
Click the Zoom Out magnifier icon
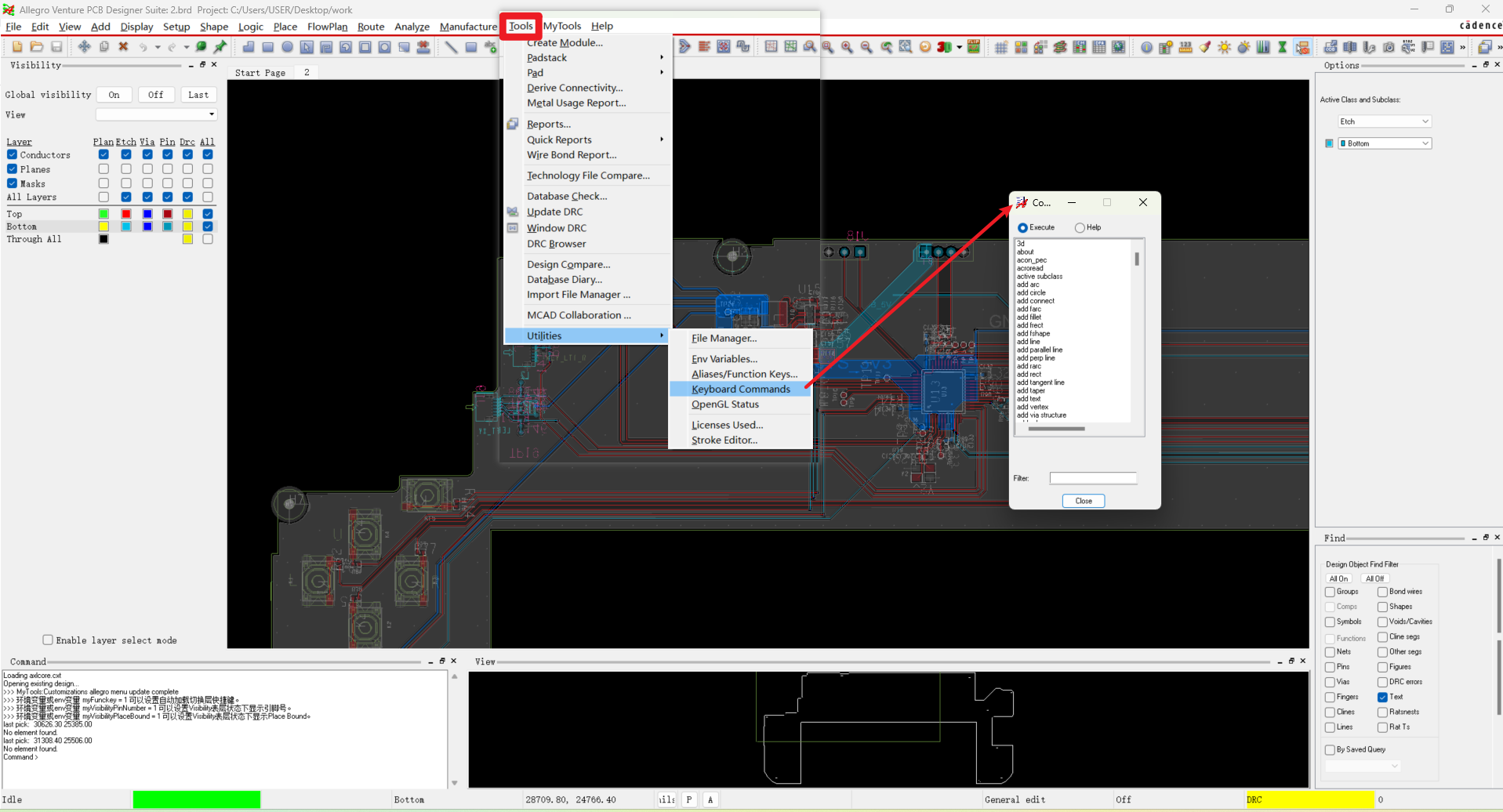click(866, 47)
